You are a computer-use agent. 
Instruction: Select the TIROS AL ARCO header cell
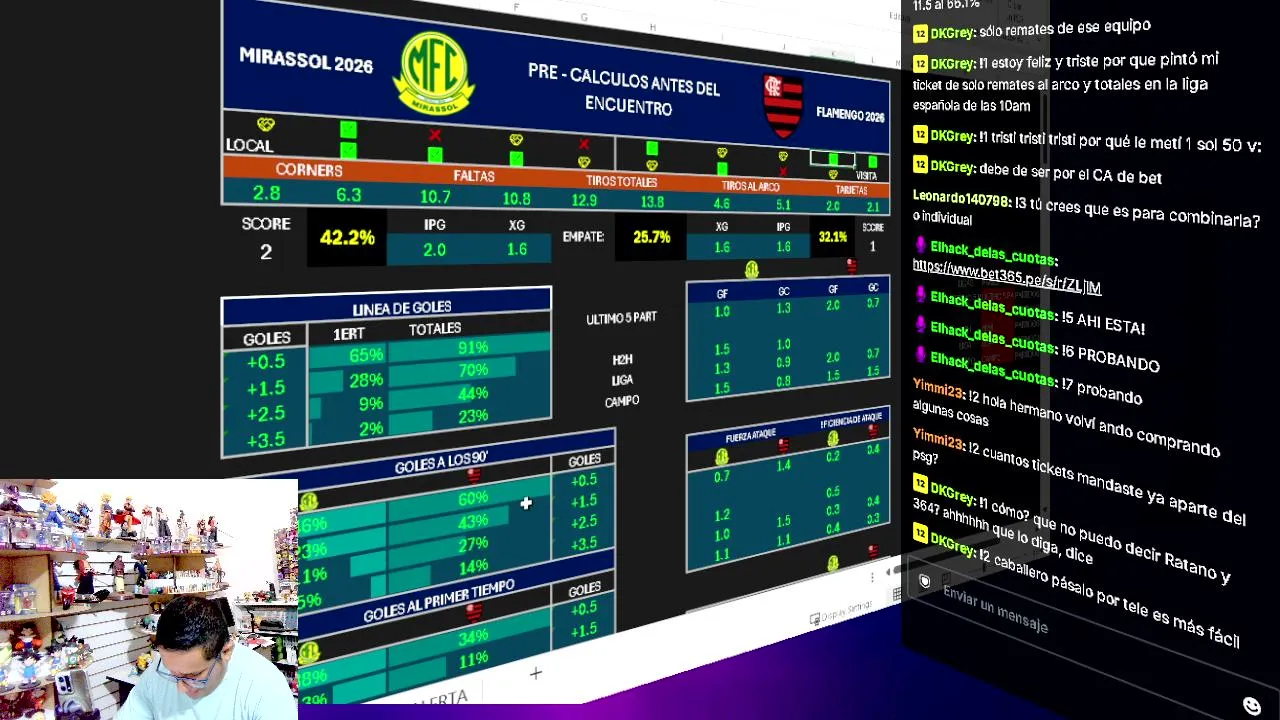click(x=750, y=186)
